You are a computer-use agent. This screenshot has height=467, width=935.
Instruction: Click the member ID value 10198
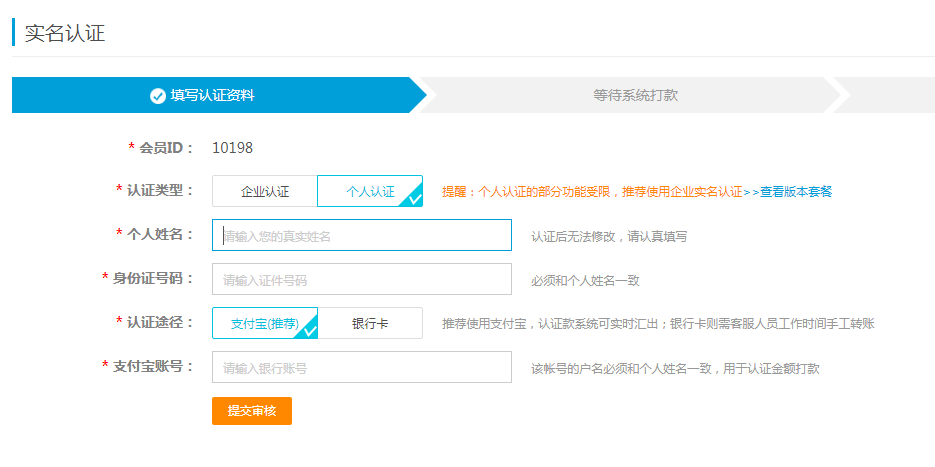[232, 148]
